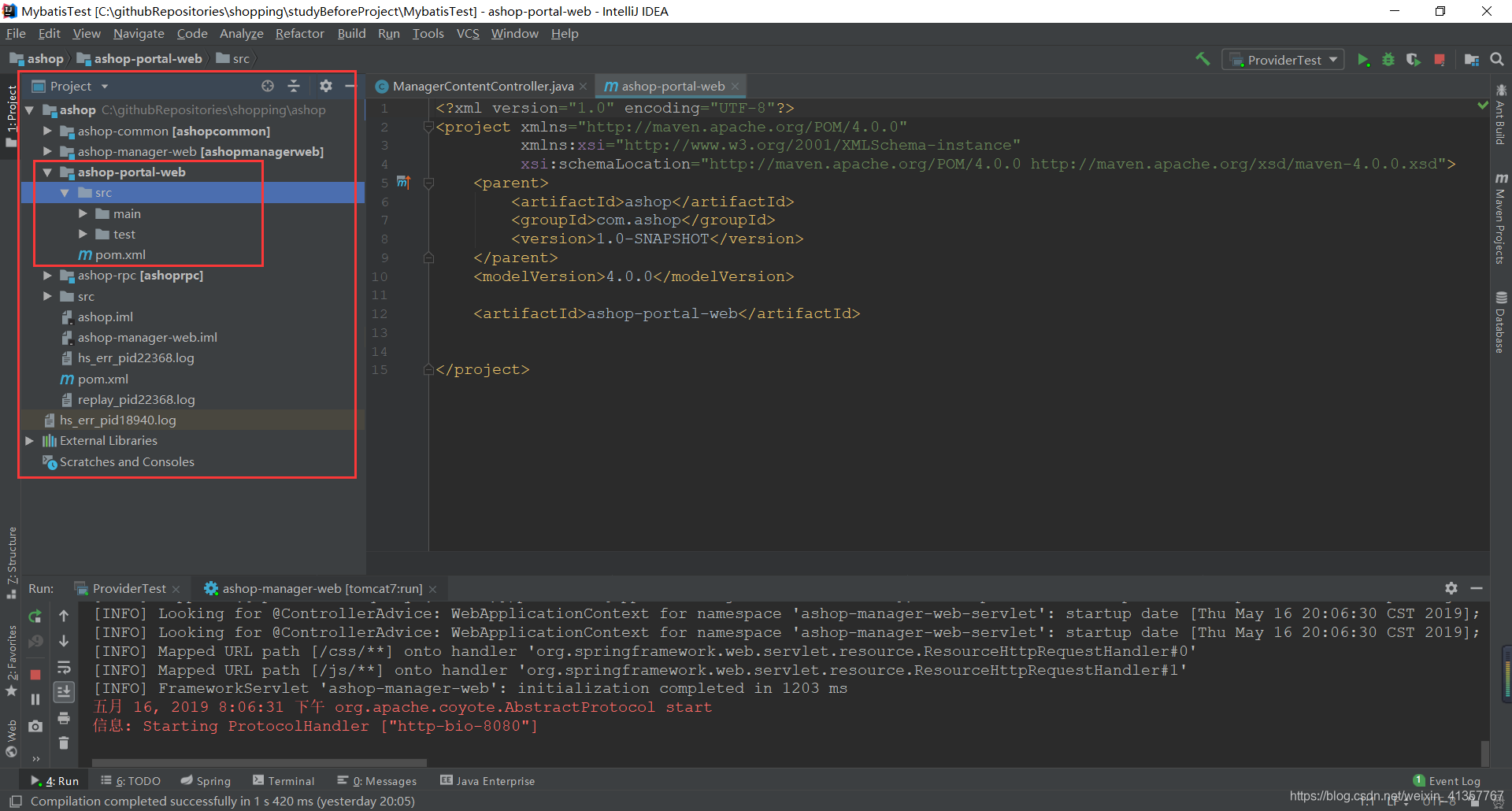
Task: Open the Project Structure folder icon
Action: [x=1471, y=60]
